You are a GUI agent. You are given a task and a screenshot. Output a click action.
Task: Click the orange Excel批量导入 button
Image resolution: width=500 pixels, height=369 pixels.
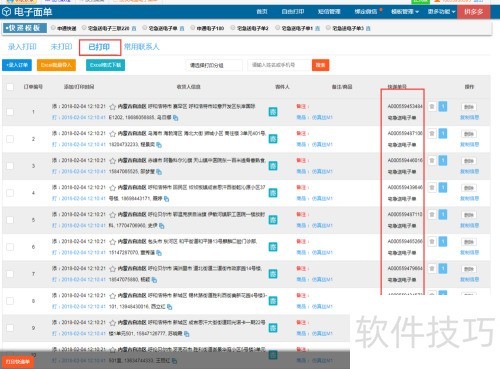point(56,65)
